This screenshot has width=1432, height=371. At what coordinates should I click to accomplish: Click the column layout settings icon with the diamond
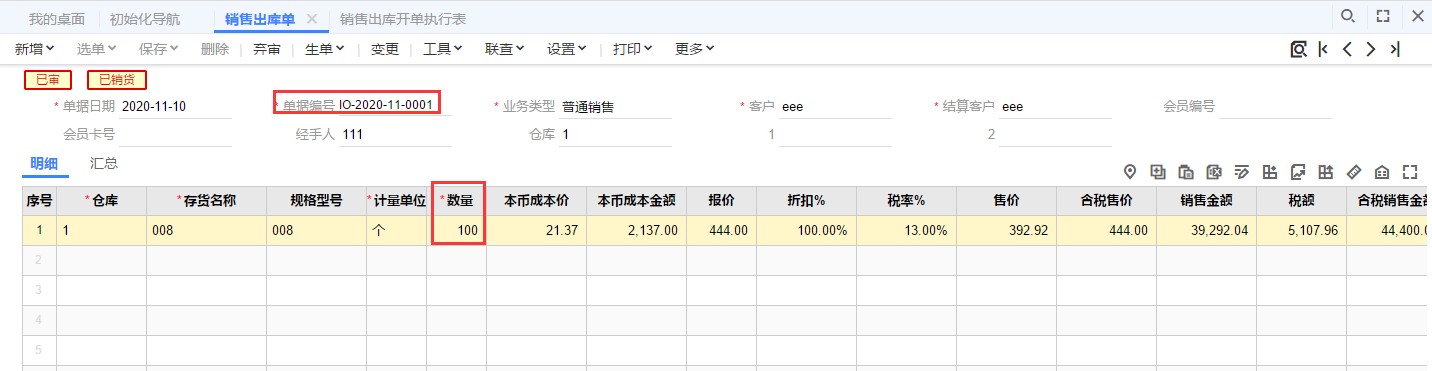1271,171
